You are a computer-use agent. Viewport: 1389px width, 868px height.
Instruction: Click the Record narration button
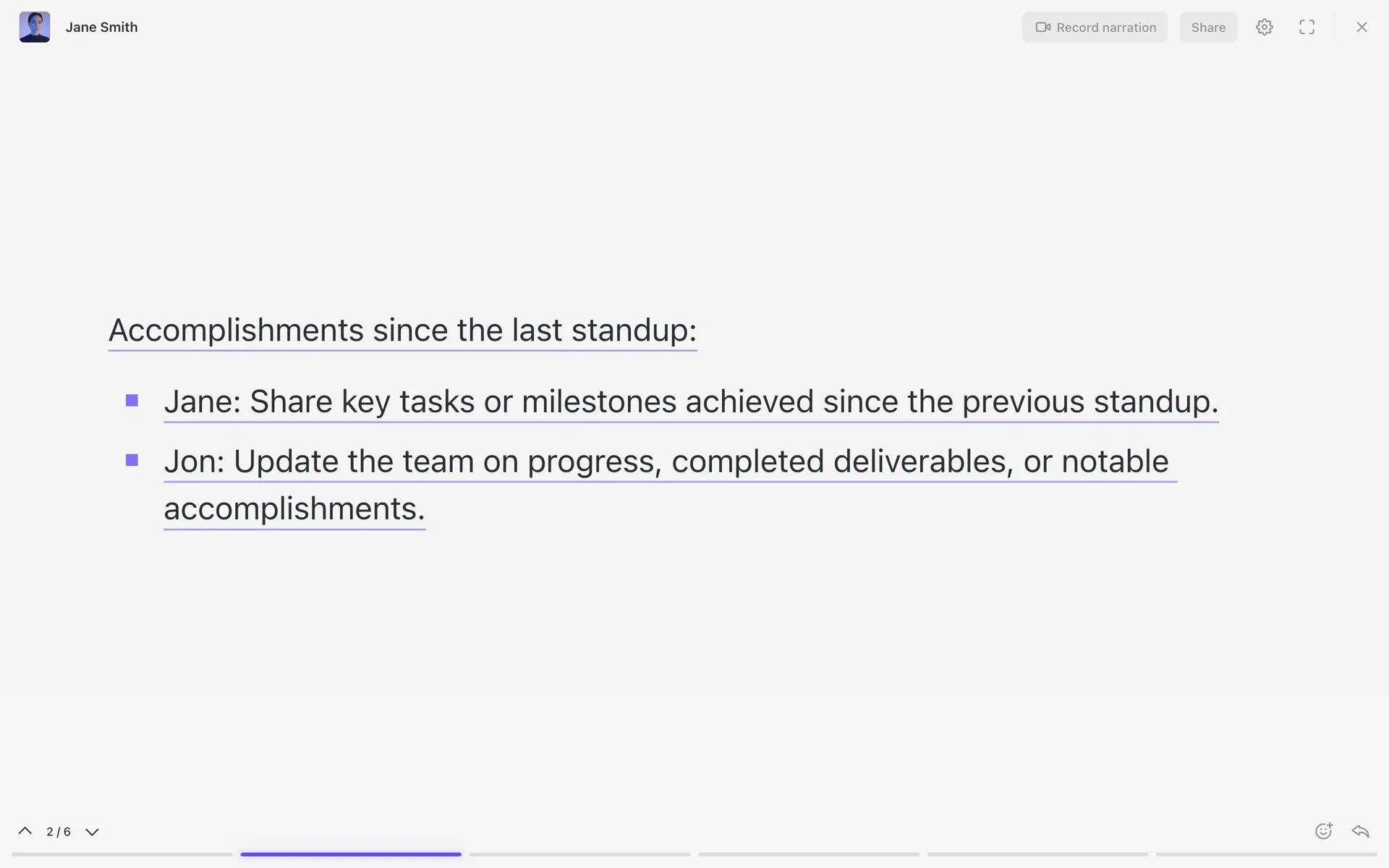click(1095, 27)
